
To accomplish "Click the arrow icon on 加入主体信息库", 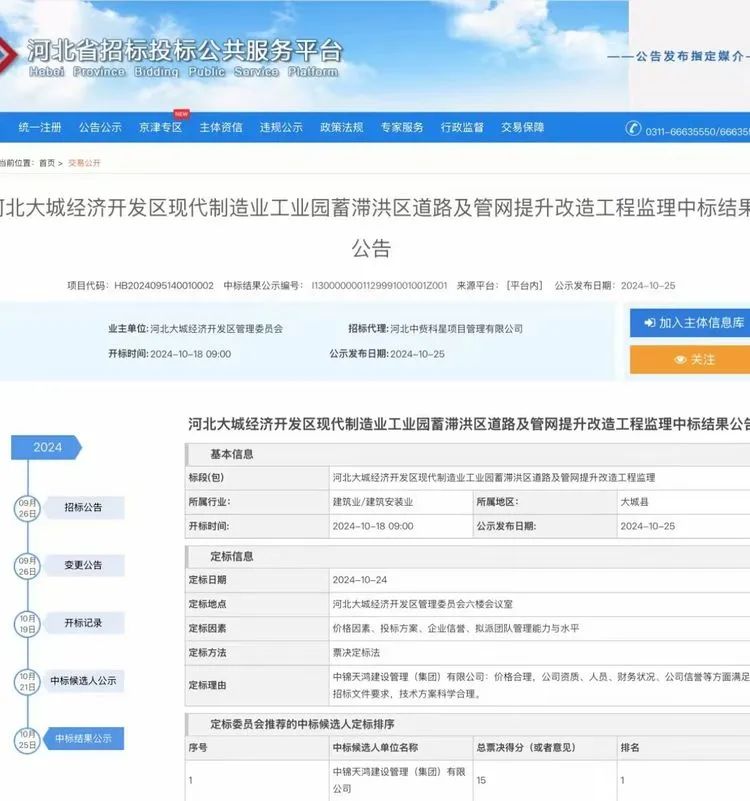I will [x=649, y=323].
